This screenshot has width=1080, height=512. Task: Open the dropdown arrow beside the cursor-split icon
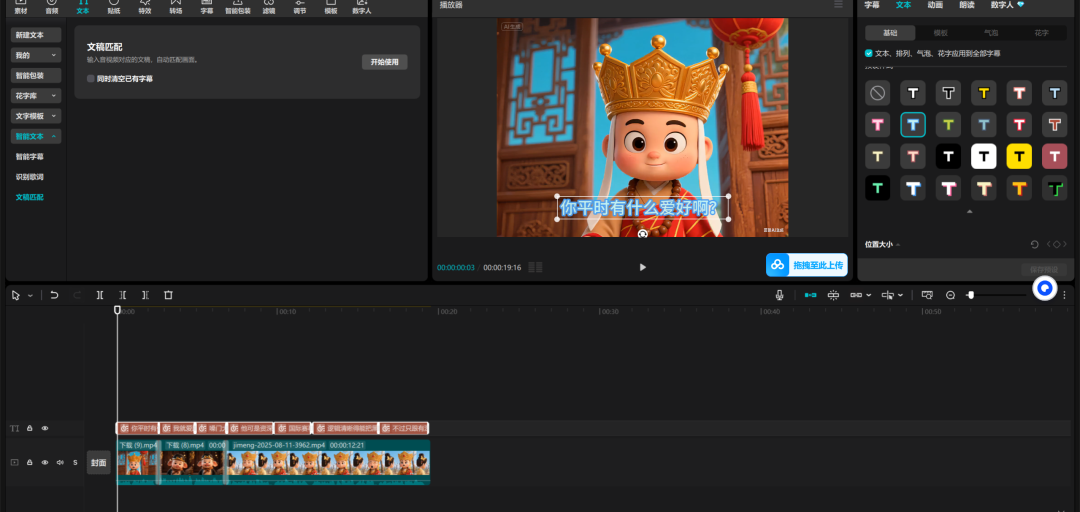click(x=900, y=295)
